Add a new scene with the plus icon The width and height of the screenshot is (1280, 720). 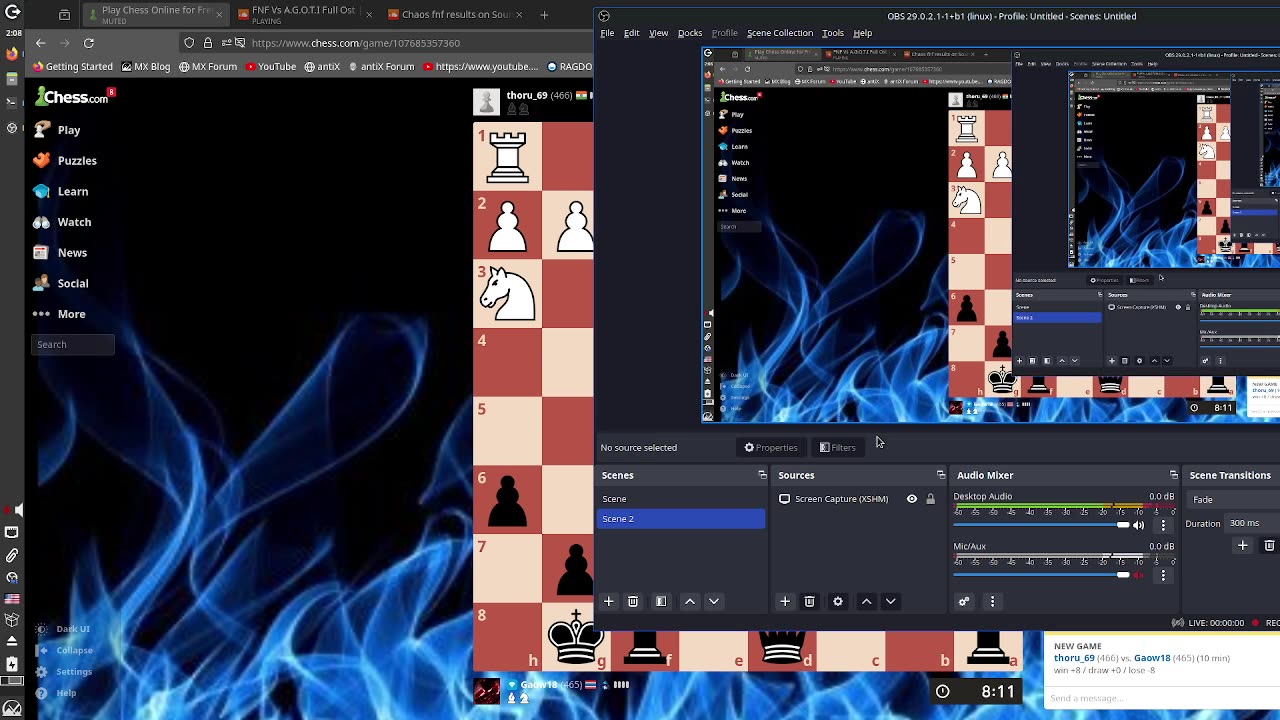tap(608, 601)
